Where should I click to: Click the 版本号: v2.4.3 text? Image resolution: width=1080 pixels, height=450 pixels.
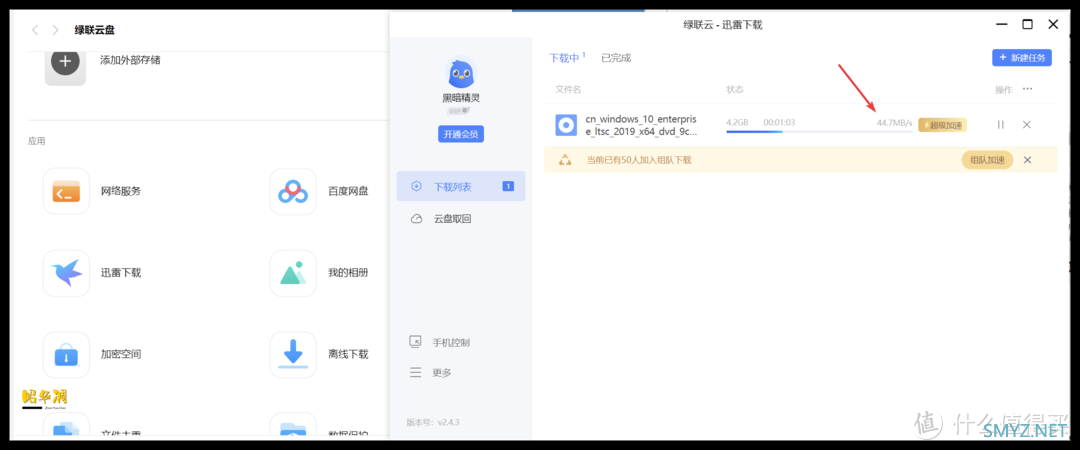[x=433, y=421]
